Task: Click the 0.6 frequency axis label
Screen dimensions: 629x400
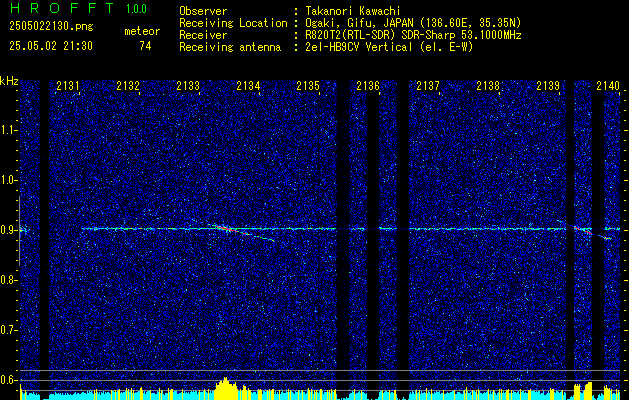Action: (9, 380)
